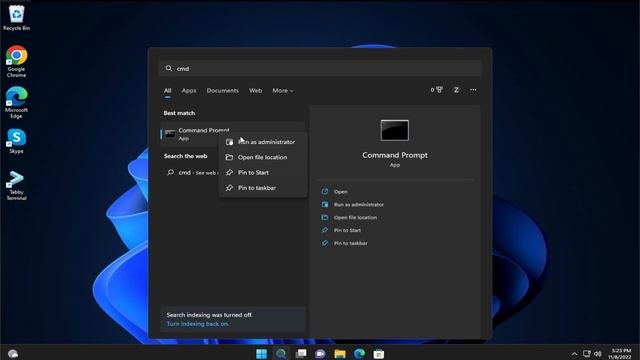Open the clock and date flyout
This screenshot has width=640, height=360.
(620, 354)
